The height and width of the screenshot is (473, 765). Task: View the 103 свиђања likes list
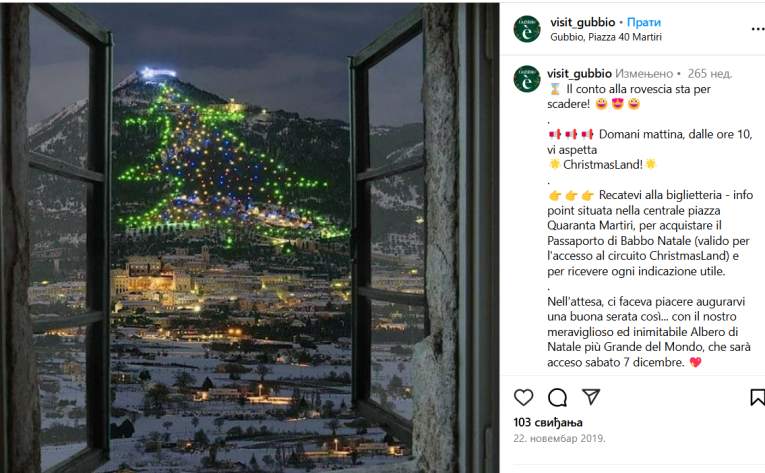tap(548, 422)
